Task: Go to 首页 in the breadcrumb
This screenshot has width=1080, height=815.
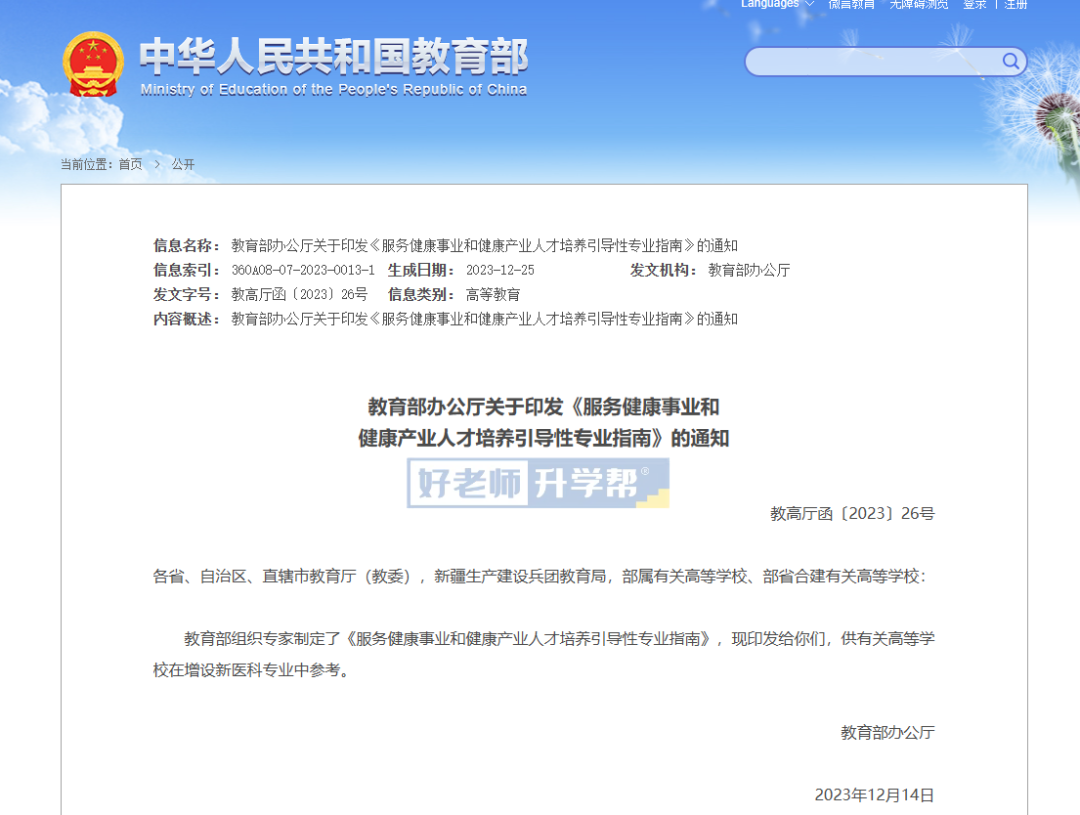Action: [x=128, y=164]
